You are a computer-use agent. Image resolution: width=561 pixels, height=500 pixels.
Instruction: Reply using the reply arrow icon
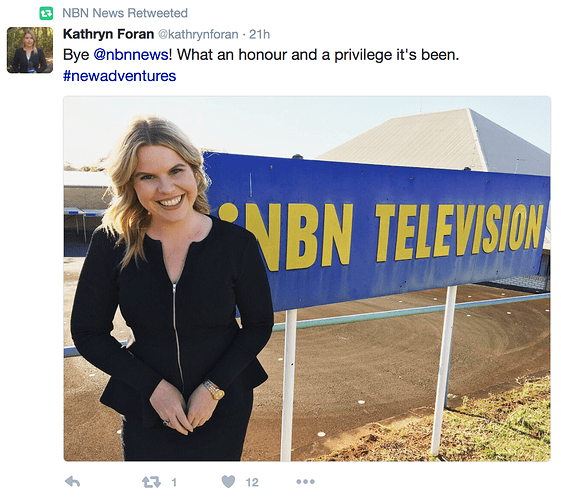tap(72, 482)
